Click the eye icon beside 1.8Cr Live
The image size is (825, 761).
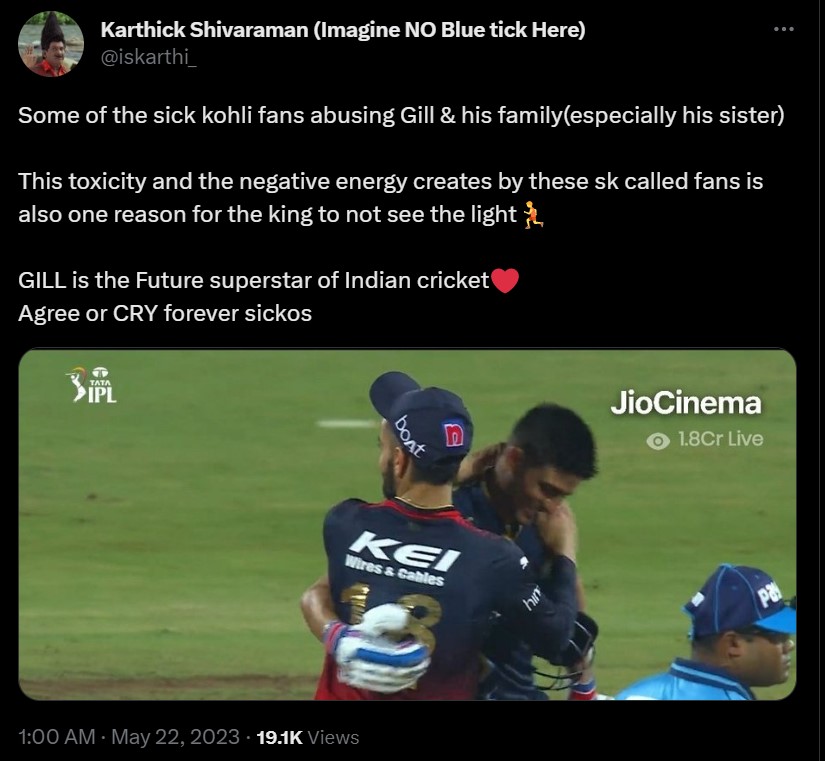[x=657, y=440]
